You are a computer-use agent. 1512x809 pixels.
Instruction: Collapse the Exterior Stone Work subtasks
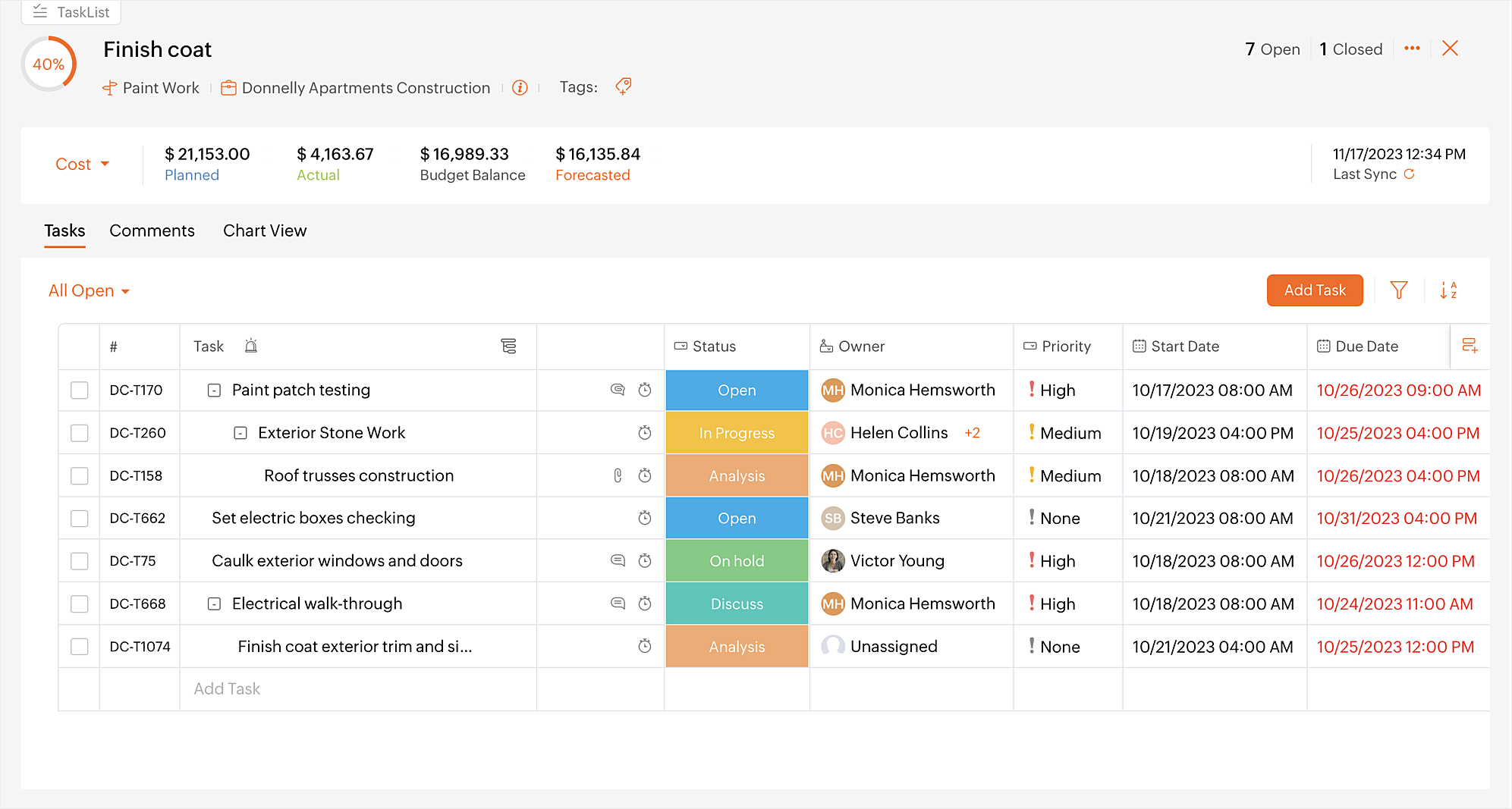click(240, 433)
